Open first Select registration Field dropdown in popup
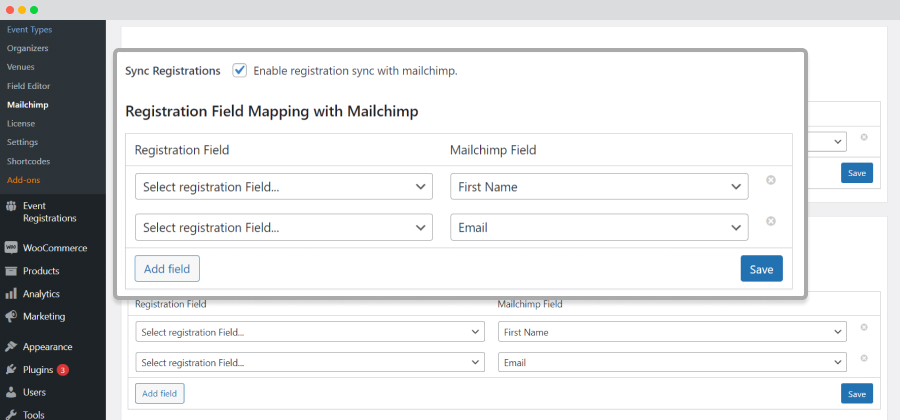 pos(284,187)
